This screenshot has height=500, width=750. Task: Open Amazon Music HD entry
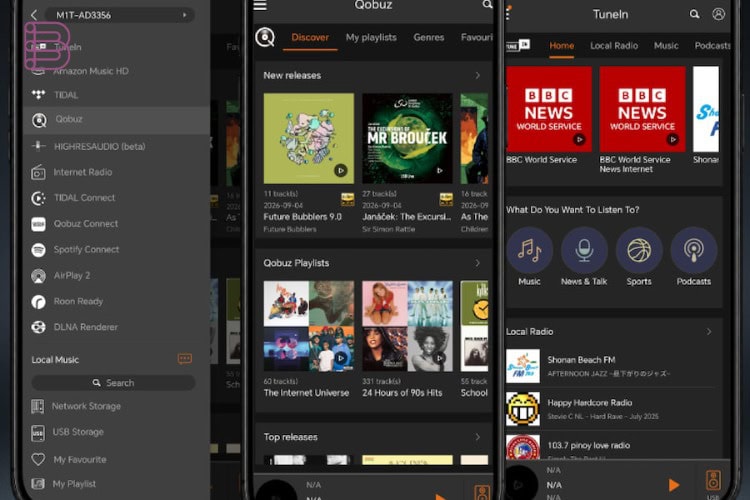point(91,71)
